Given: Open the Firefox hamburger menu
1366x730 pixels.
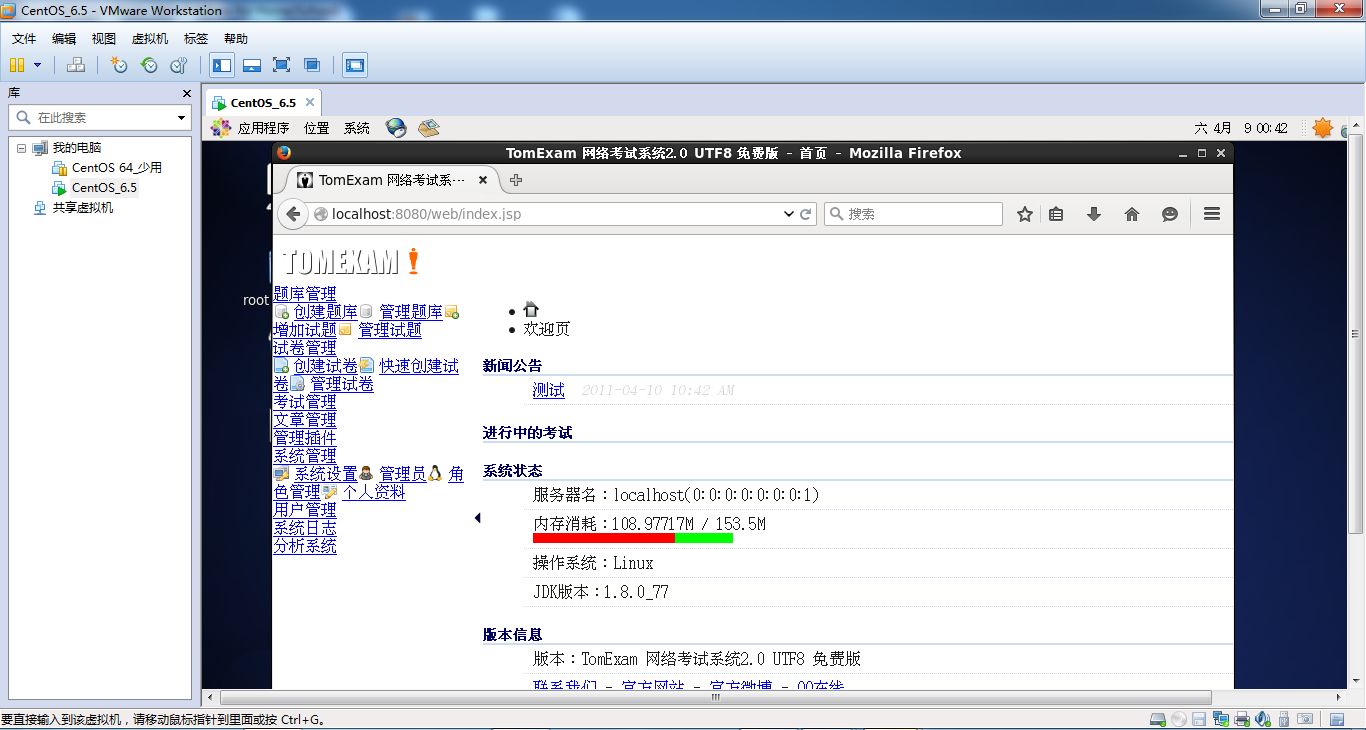Looking at the screenshot, I should click(1212, 214).
